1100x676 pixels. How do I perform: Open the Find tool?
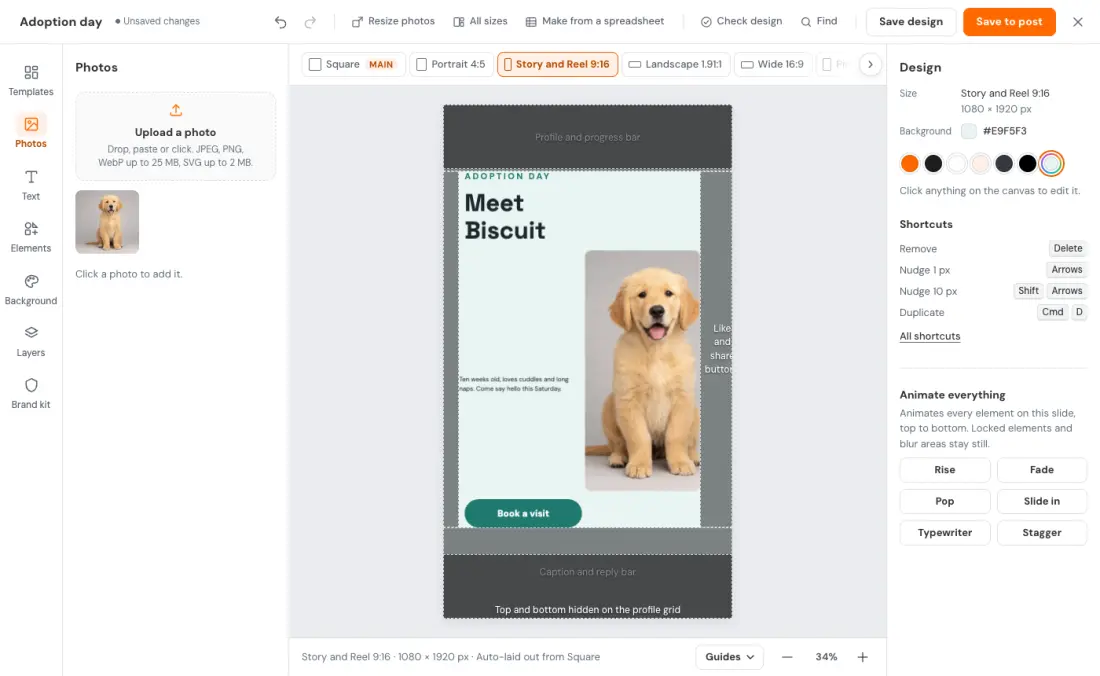[819, 22]
